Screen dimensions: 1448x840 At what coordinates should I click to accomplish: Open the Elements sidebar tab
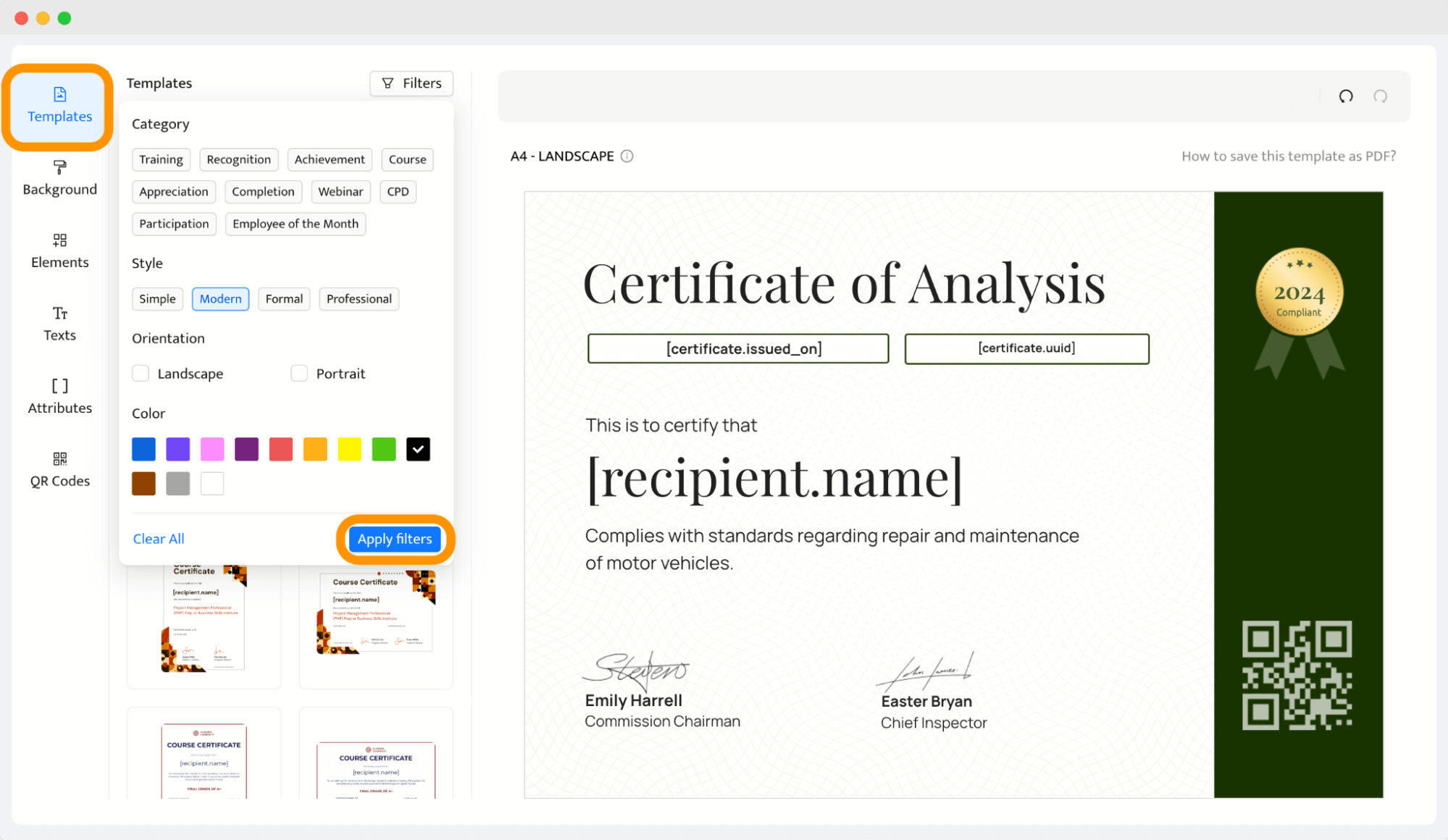[59, 251]
